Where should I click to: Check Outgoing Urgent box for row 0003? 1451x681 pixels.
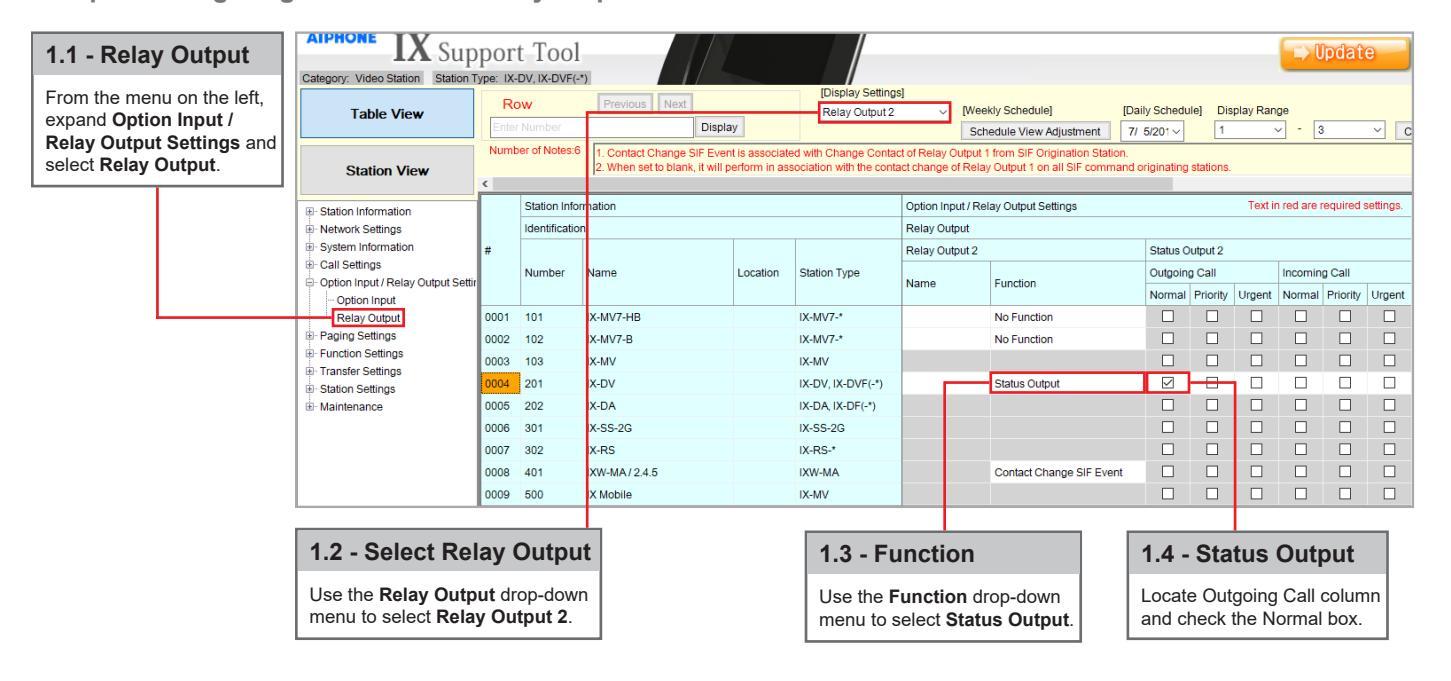(1255, 361)
